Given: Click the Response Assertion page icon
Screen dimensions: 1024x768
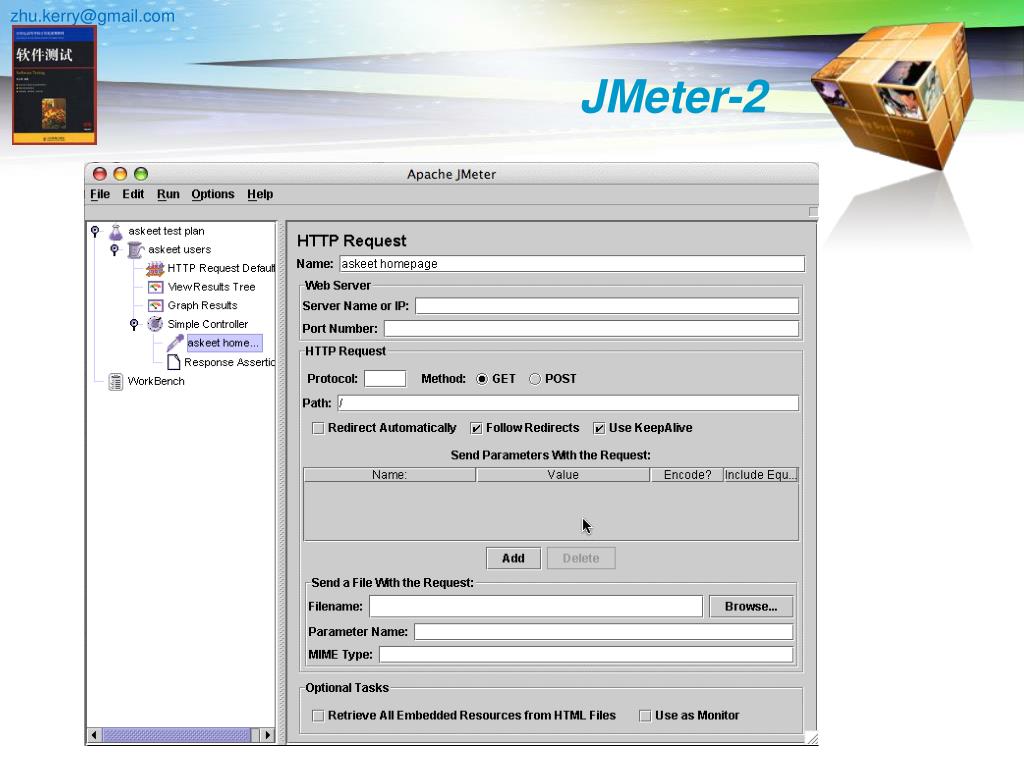Looking at the screenshot, I should [x=174, y=362].
